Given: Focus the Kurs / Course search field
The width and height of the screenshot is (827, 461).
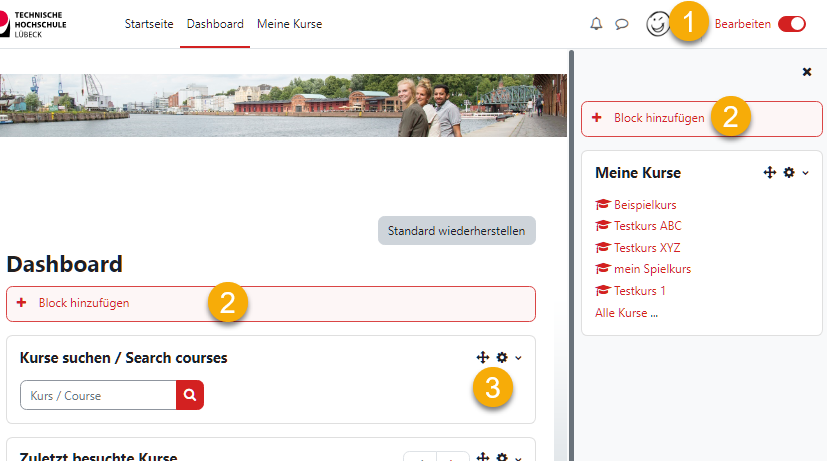Looking at the screenshot, I should tap(98, 395).
